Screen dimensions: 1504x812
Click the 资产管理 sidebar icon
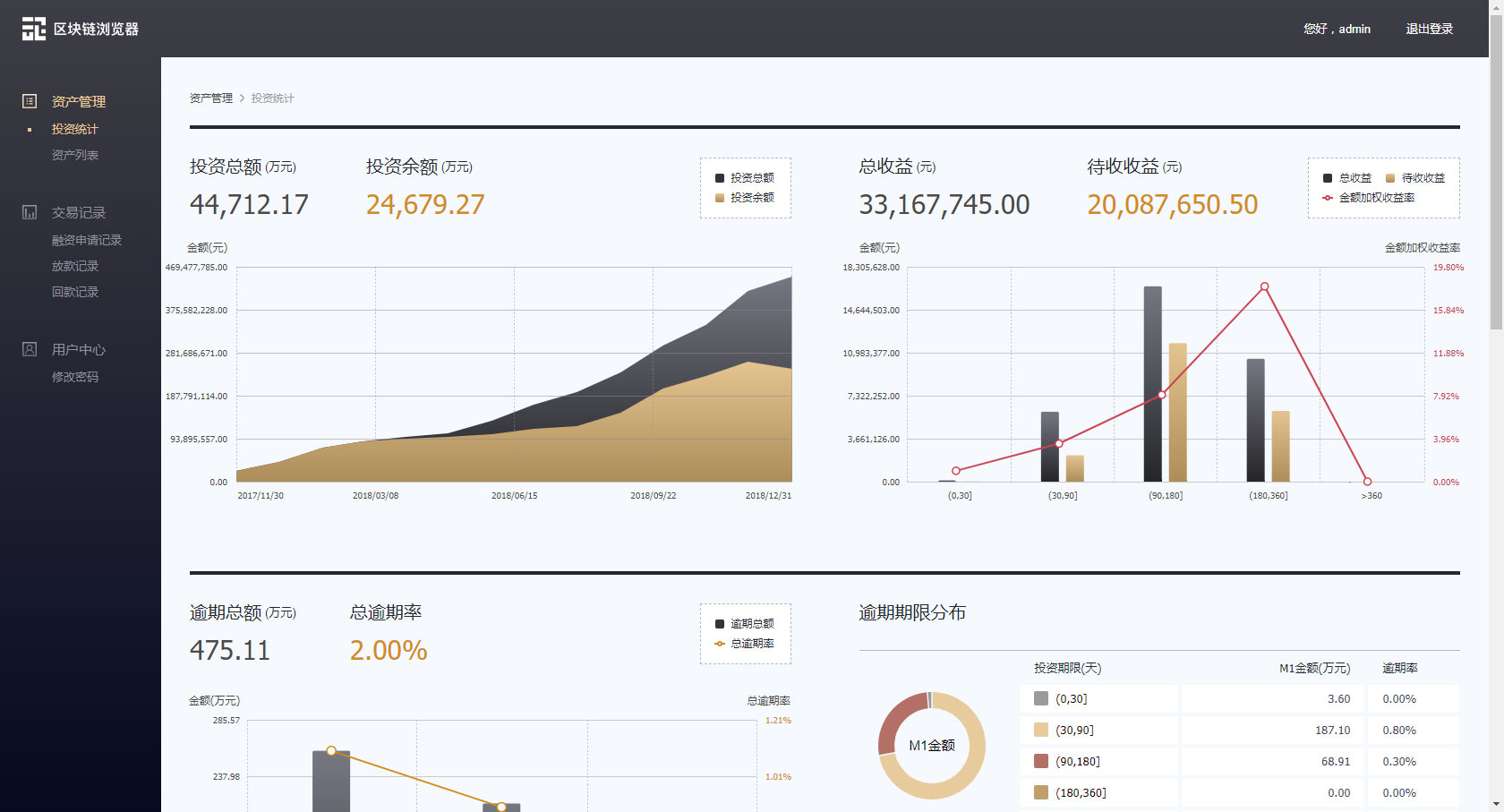click(30, 101)
